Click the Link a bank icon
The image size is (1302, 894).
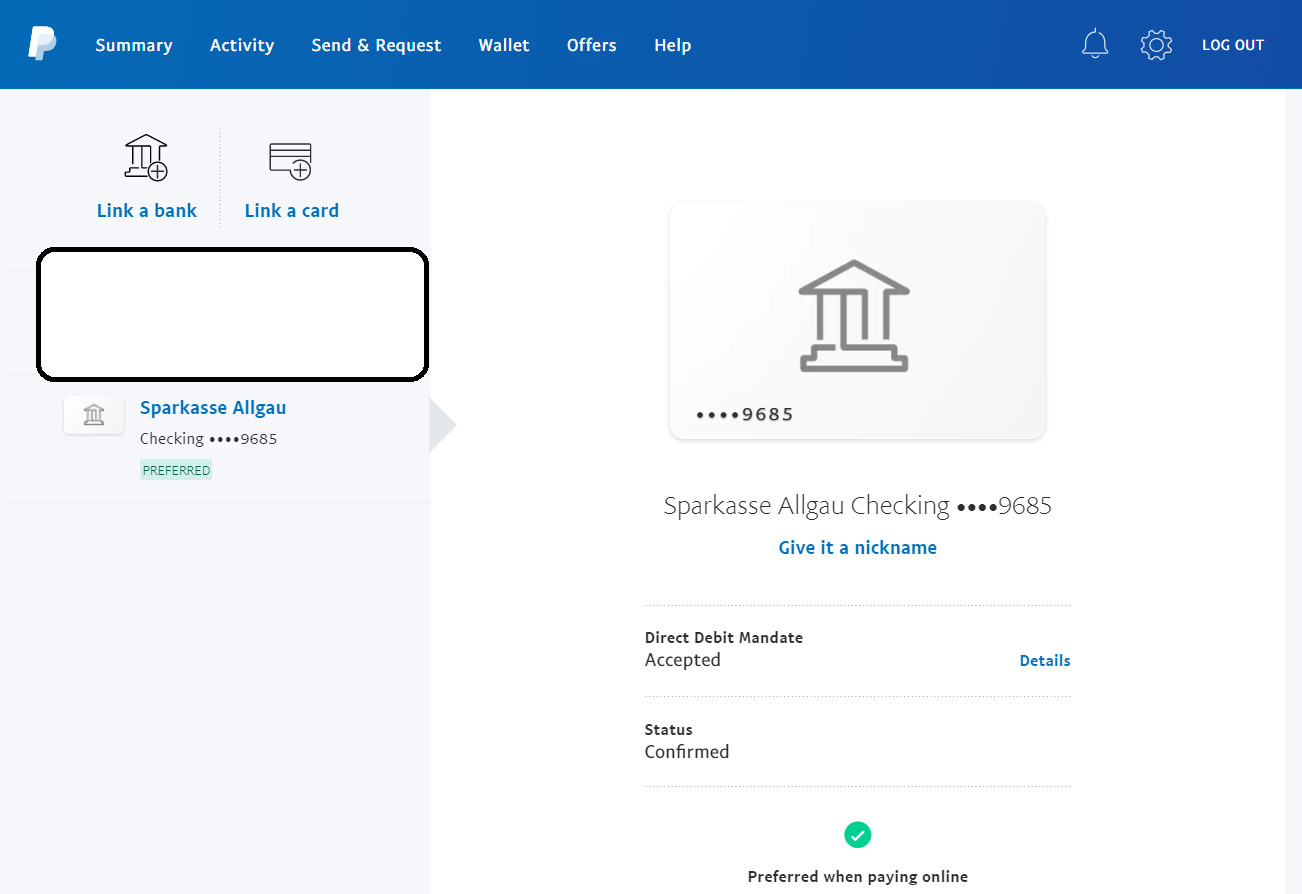pos(146,157)
